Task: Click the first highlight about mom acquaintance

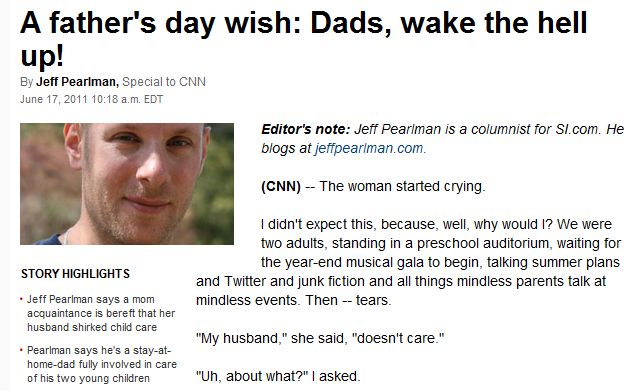Action: (x=101, y=313)
